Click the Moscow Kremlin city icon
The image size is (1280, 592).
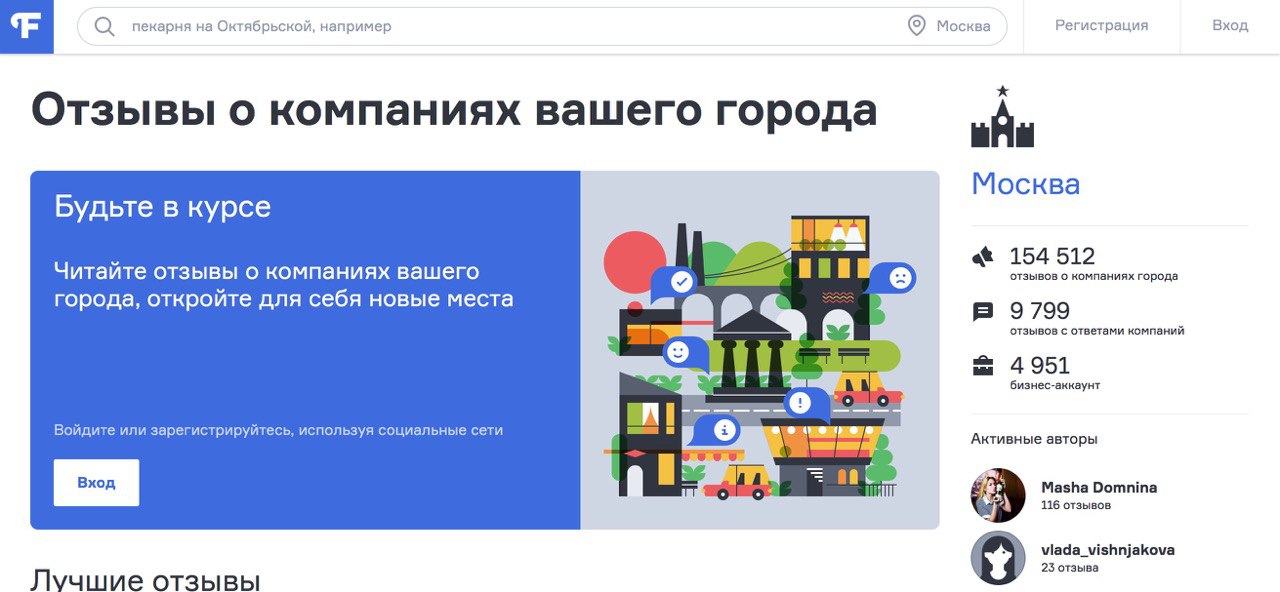[x=1002, y=118]
